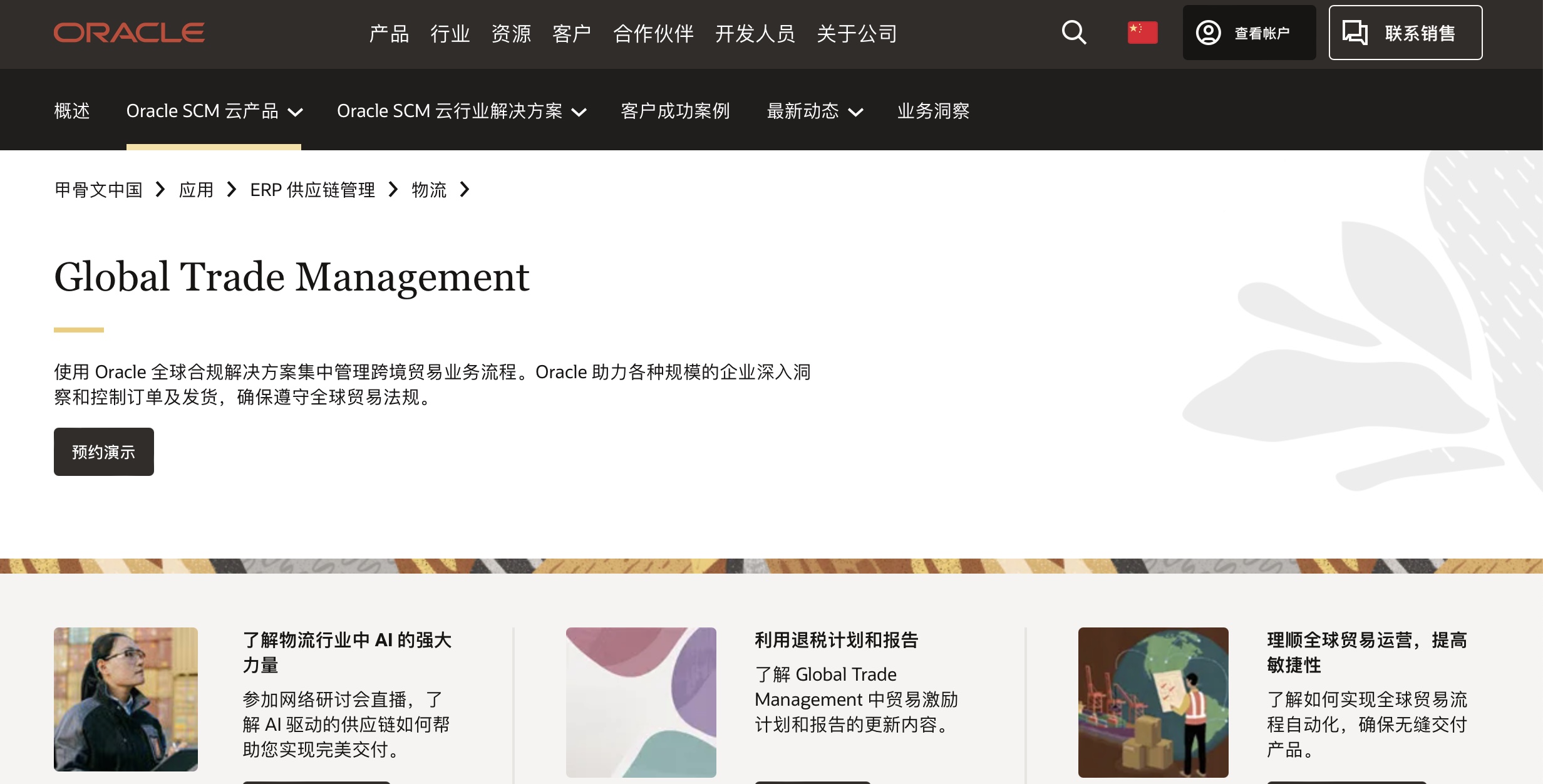
Task: Click 了解物流行业中 AI 的强大力量 heading
Action: [x=347, y=652]
